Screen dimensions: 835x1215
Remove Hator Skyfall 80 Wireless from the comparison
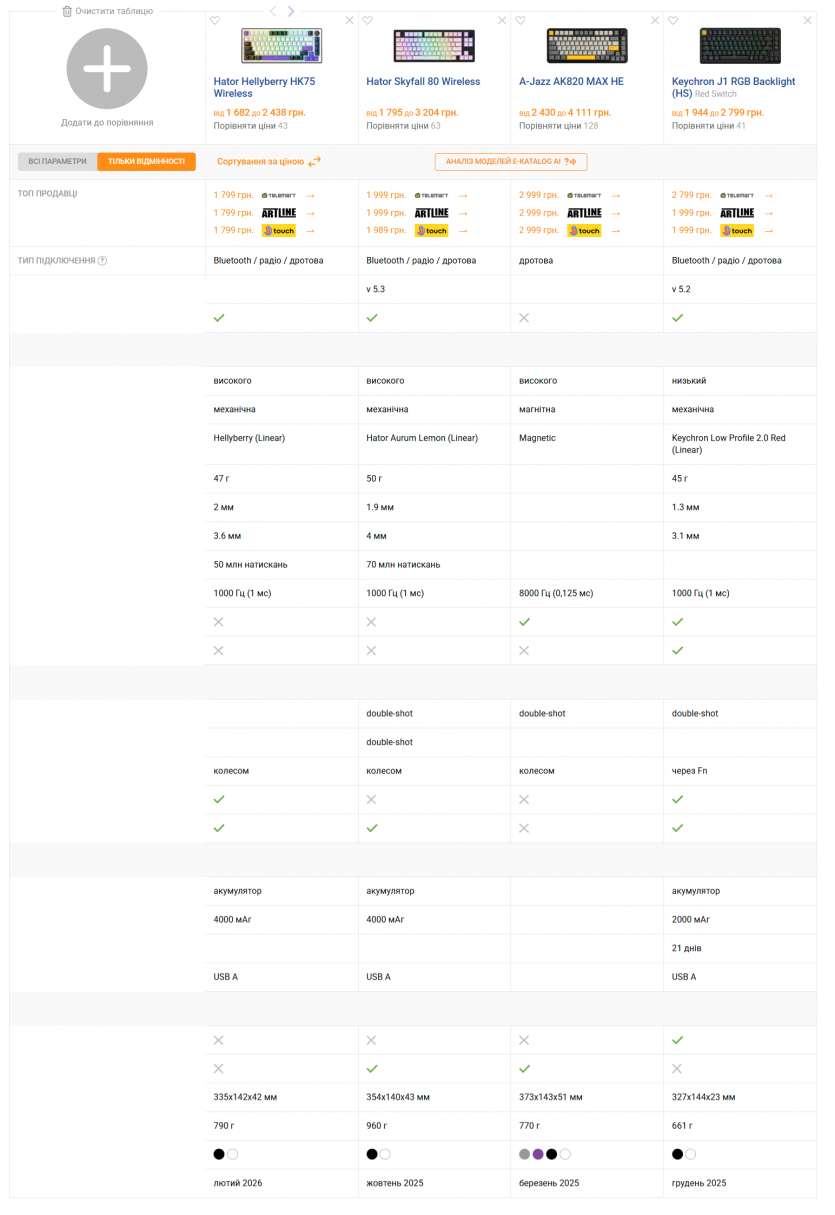503,21
